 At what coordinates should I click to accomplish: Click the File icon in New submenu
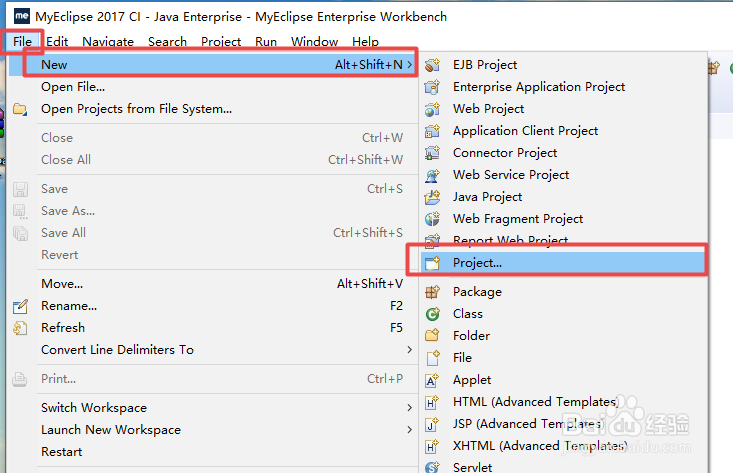click(432, 358)
